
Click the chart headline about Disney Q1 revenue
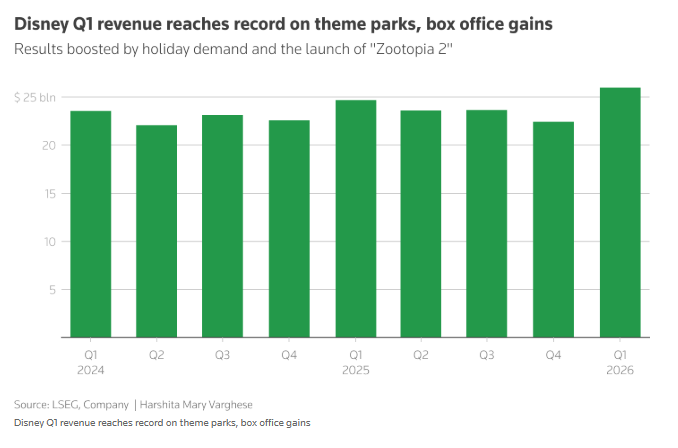pyautogui.click(x=283, y=24)
